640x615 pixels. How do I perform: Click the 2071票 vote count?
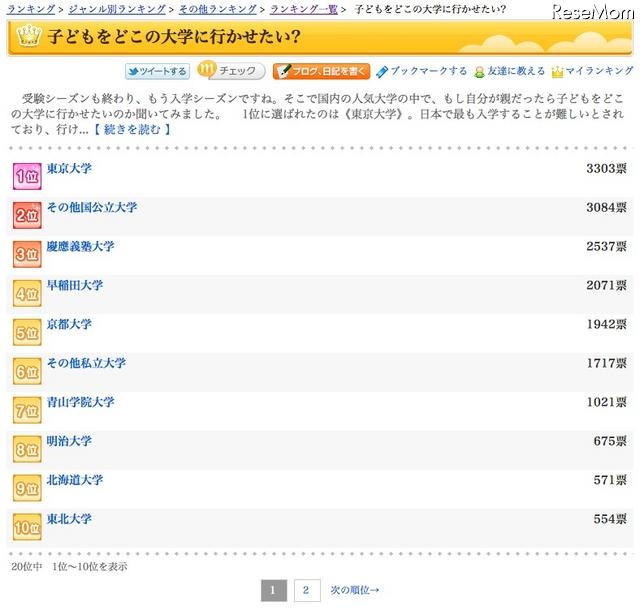tap(607, 285)
